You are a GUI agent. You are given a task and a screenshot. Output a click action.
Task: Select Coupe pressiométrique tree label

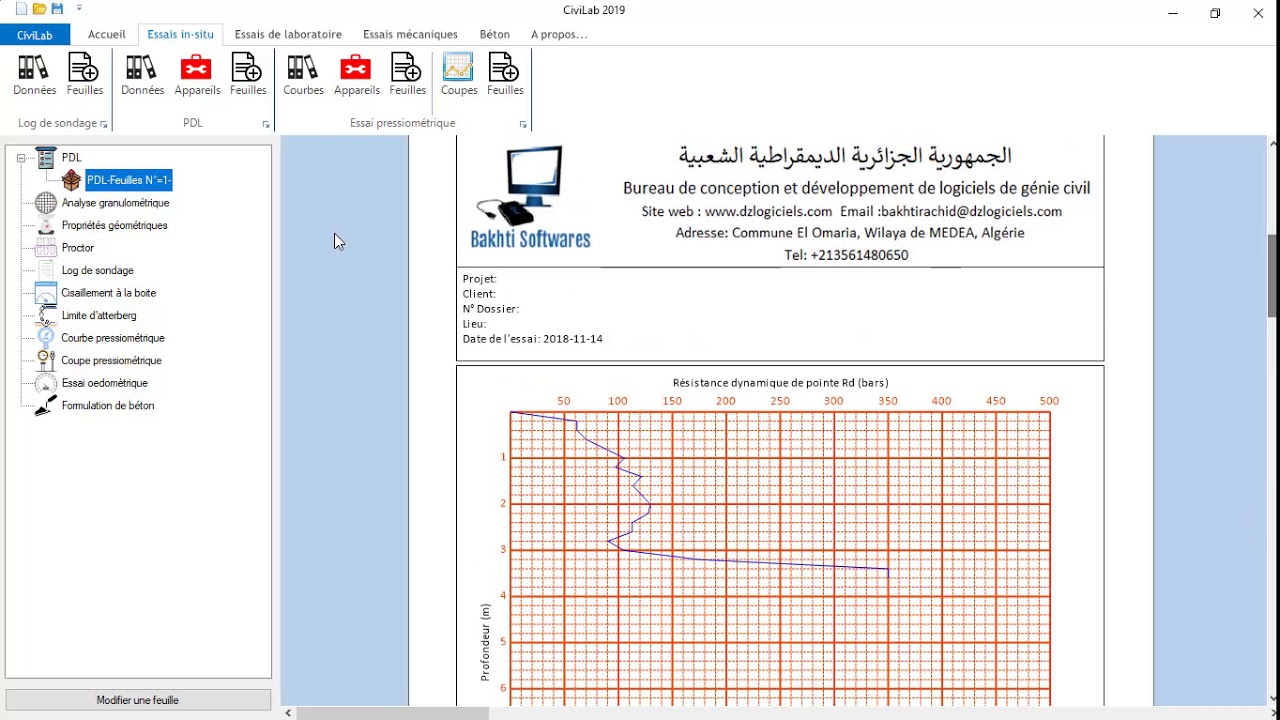(x=111, y=360)
